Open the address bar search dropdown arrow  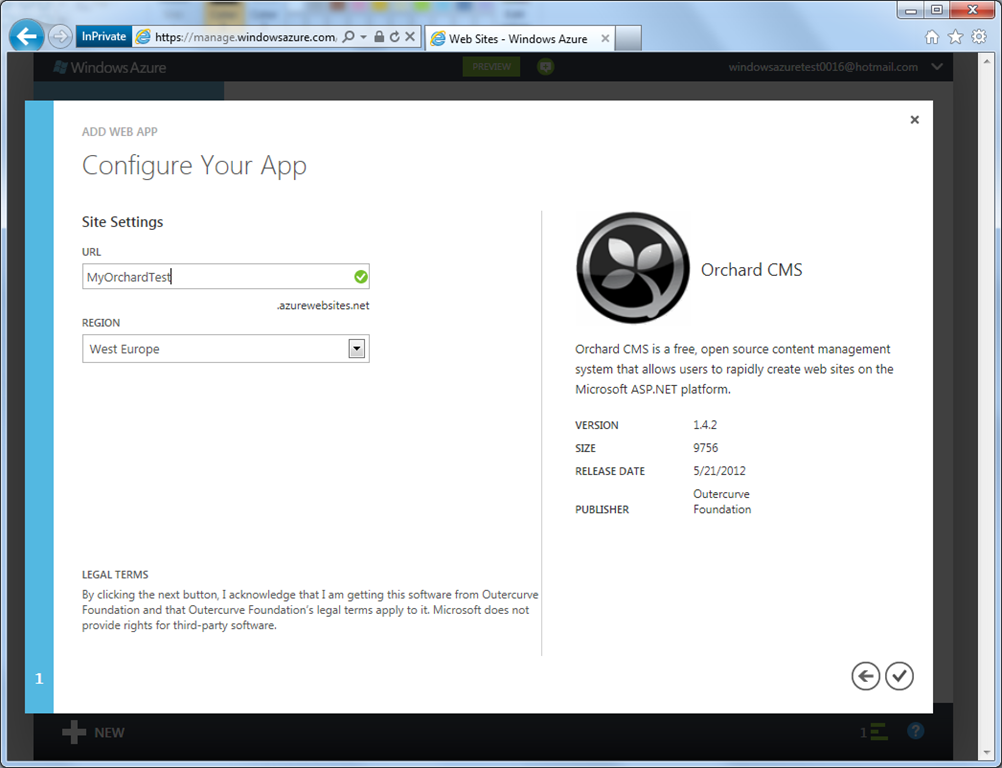coord(363,37)
